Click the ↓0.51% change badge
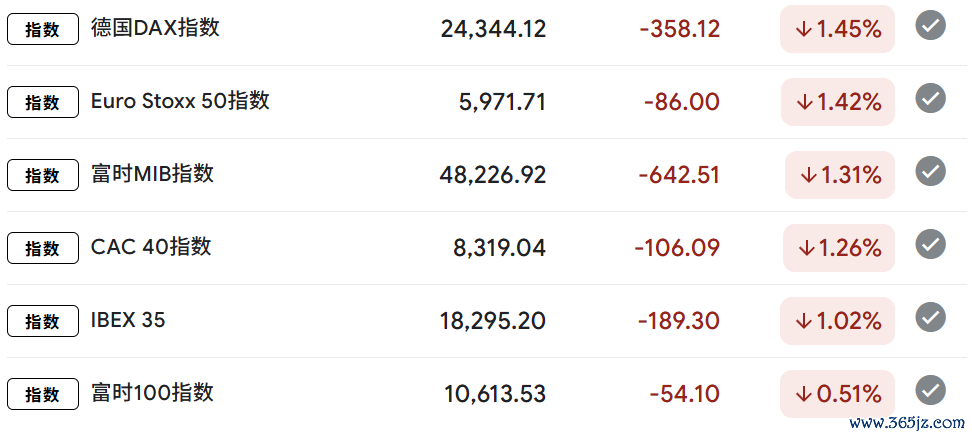 pos(838,394)
